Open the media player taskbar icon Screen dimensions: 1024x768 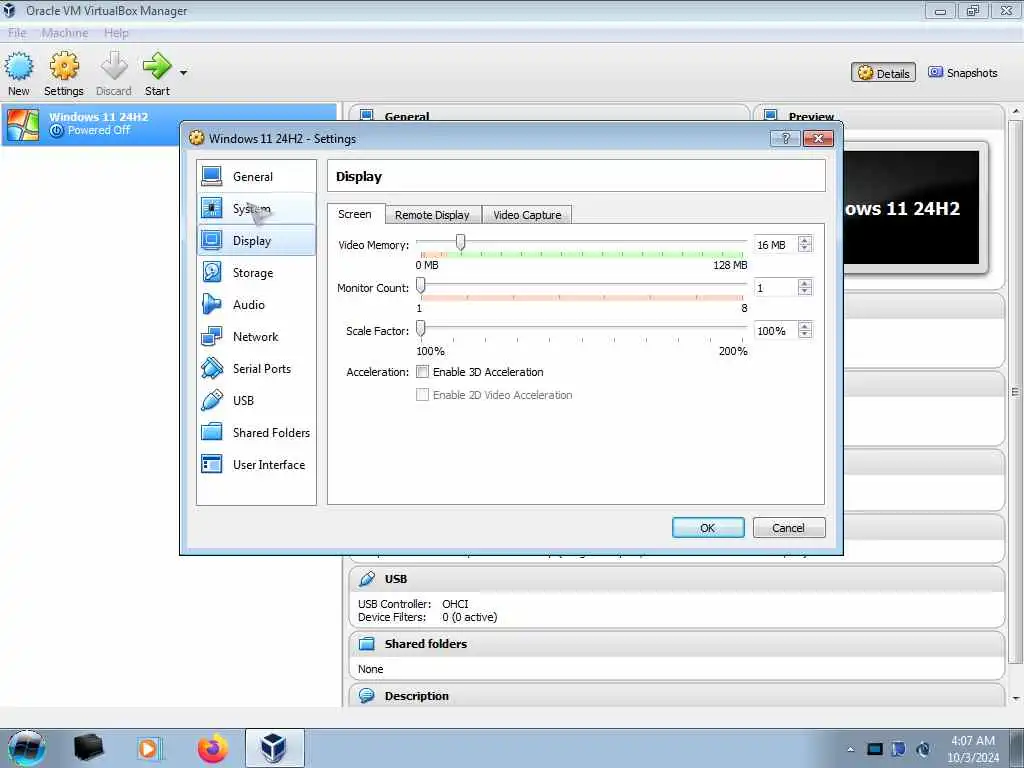(x=150, y=748)
